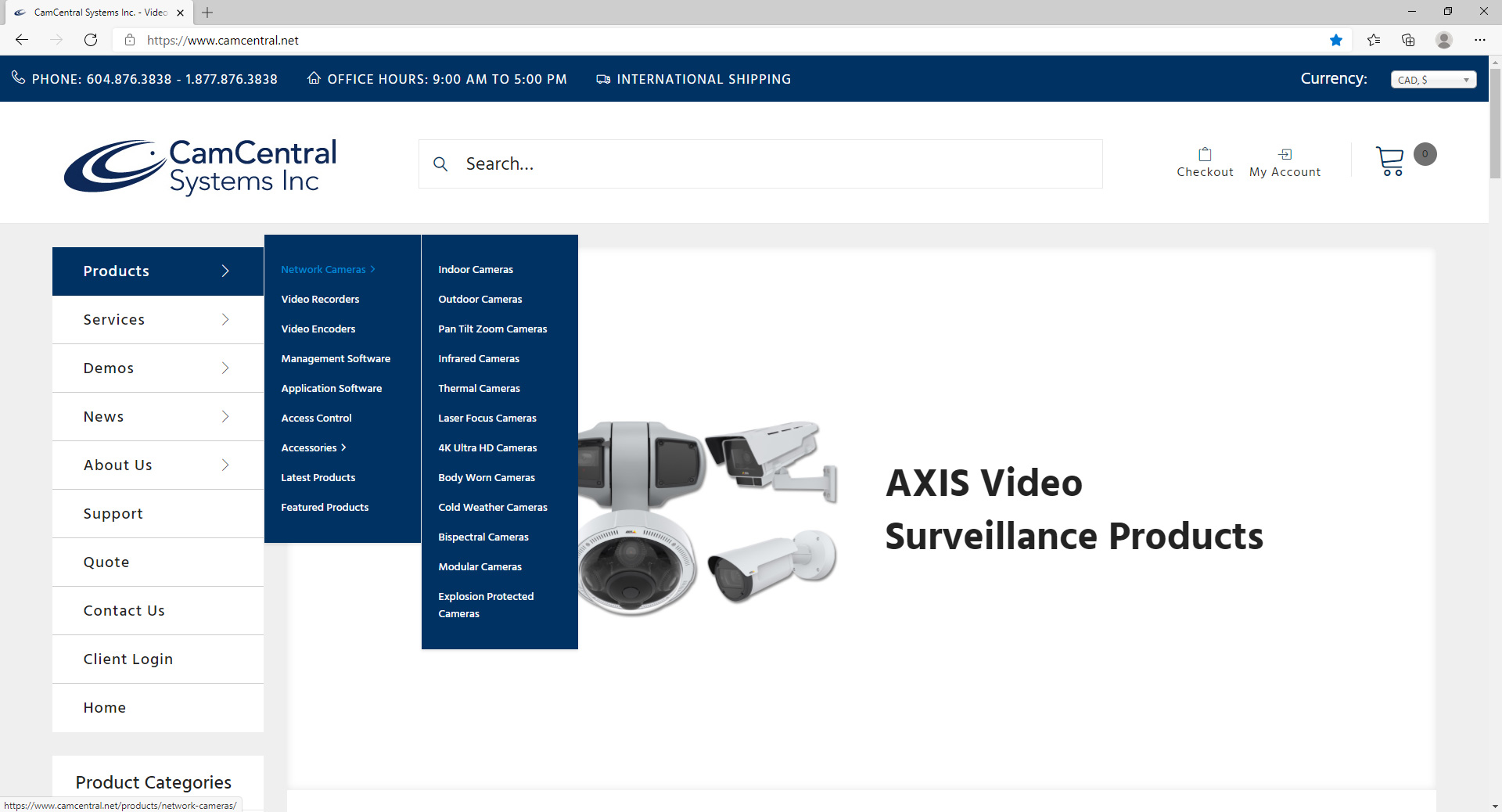Click the office hours house icon
Image resolution: width=1502 pixels, height=812 pixels.
coord(314,78)
